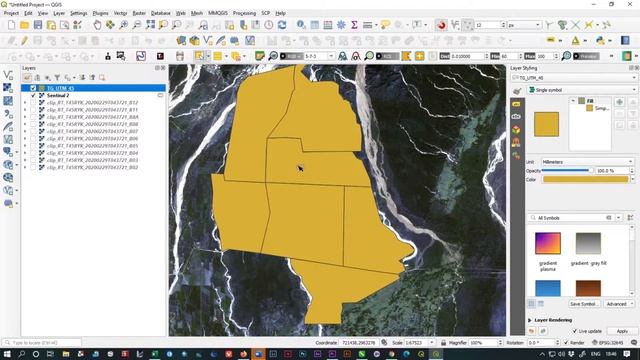
Task: Toggle editing with yellow pencil icon
Action: [x=24, y=40]
